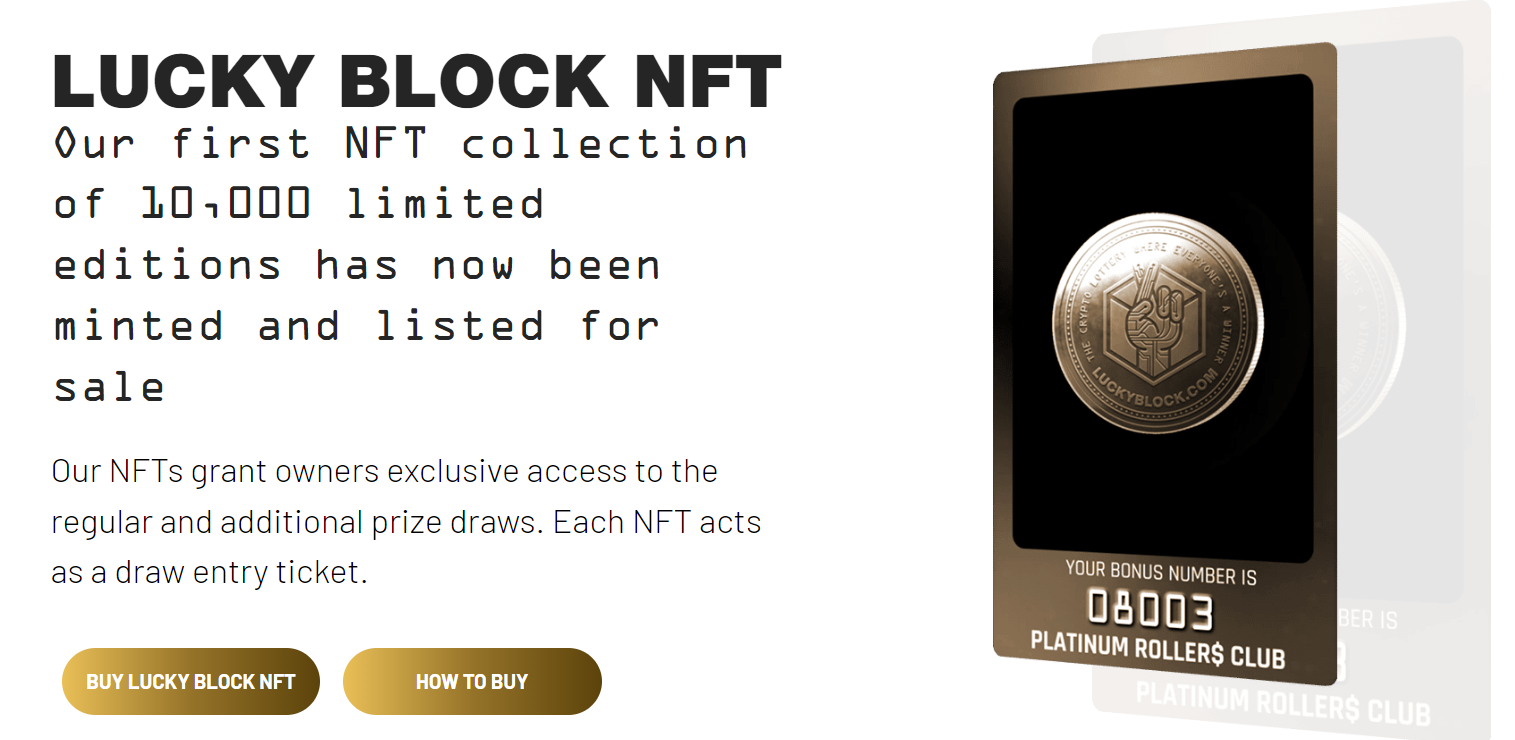Click the word 'sale' in the subtitle

[x=109, y=387]
